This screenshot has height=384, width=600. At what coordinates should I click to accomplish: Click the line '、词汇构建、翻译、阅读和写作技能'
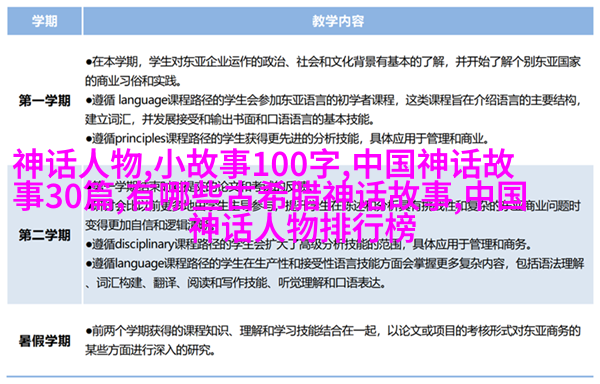[x=235, y=283]
